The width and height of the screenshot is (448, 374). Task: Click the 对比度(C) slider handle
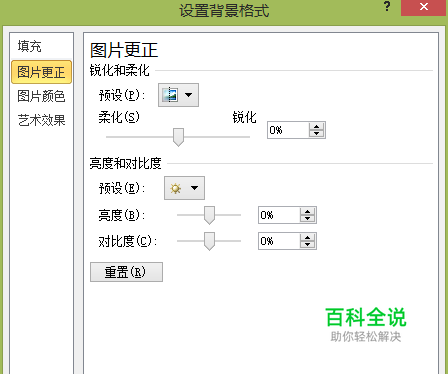(209, 241)
